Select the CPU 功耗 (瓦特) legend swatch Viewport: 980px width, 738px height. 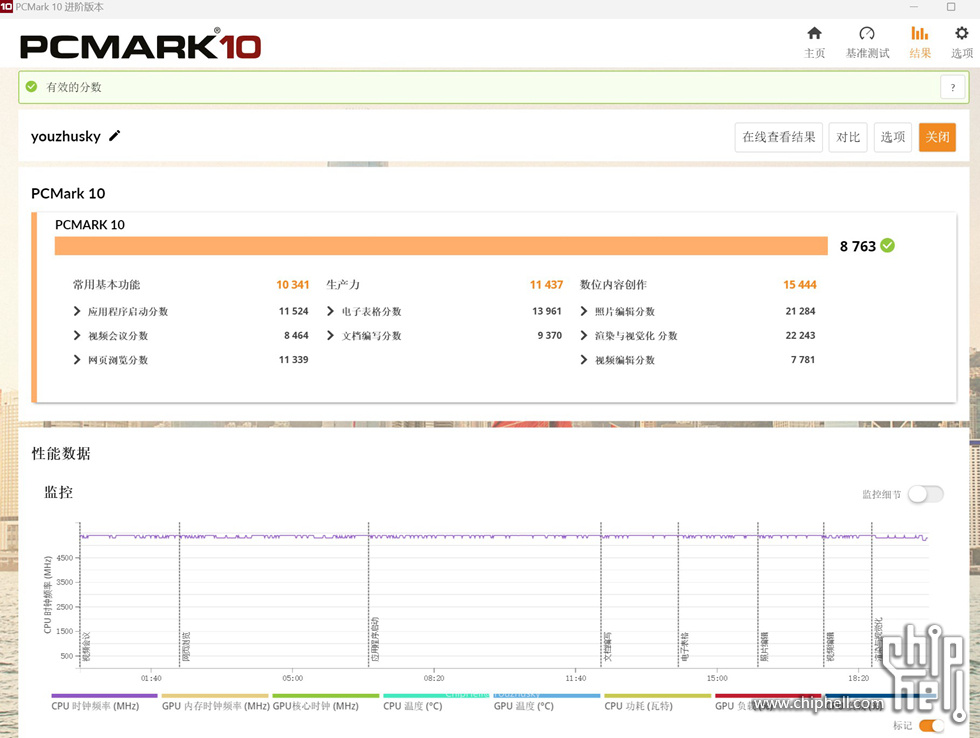click(x=658, y=696)
